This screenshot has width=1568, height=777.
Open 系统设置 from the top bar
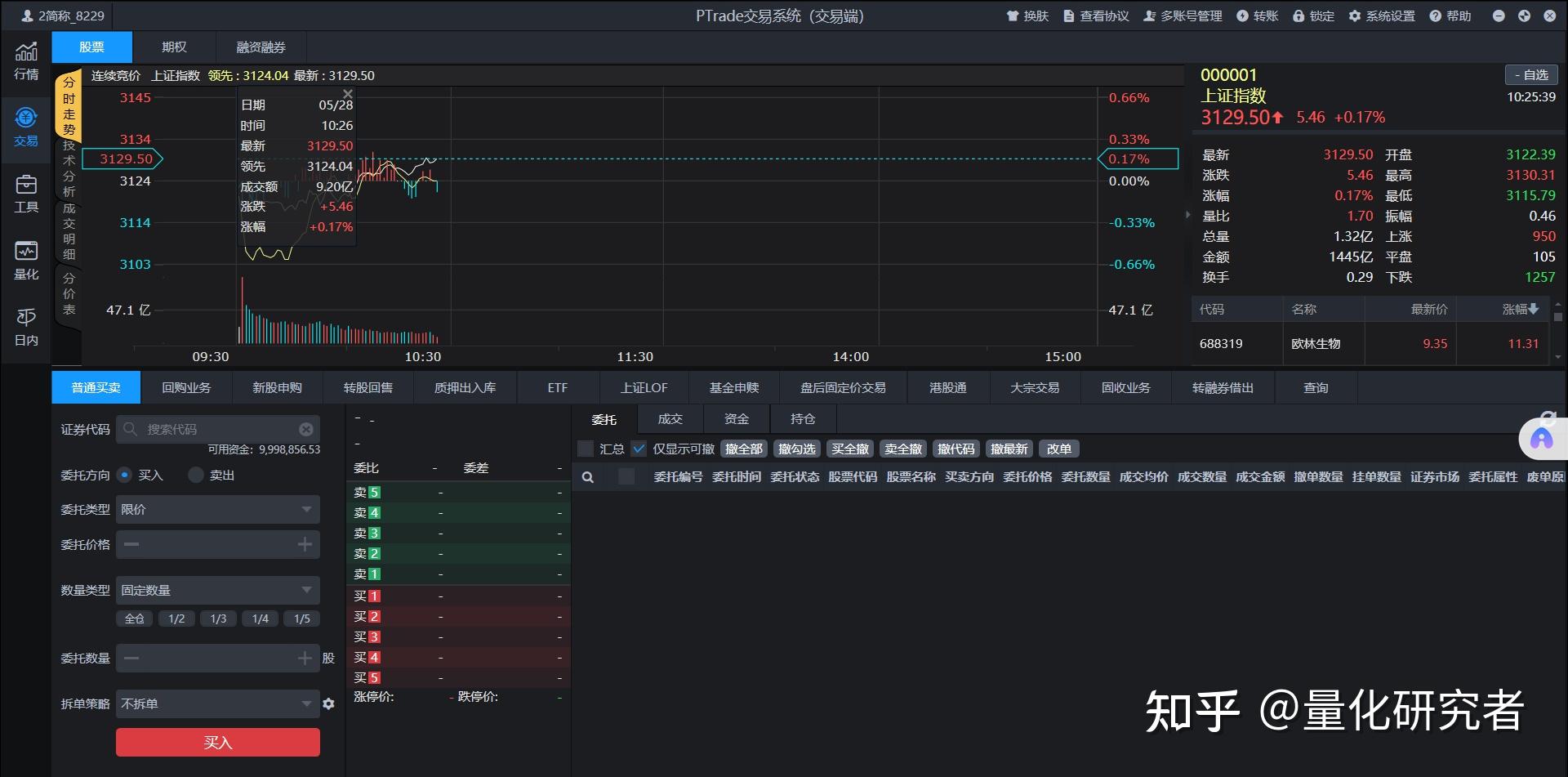click(x=1381, y=16)
